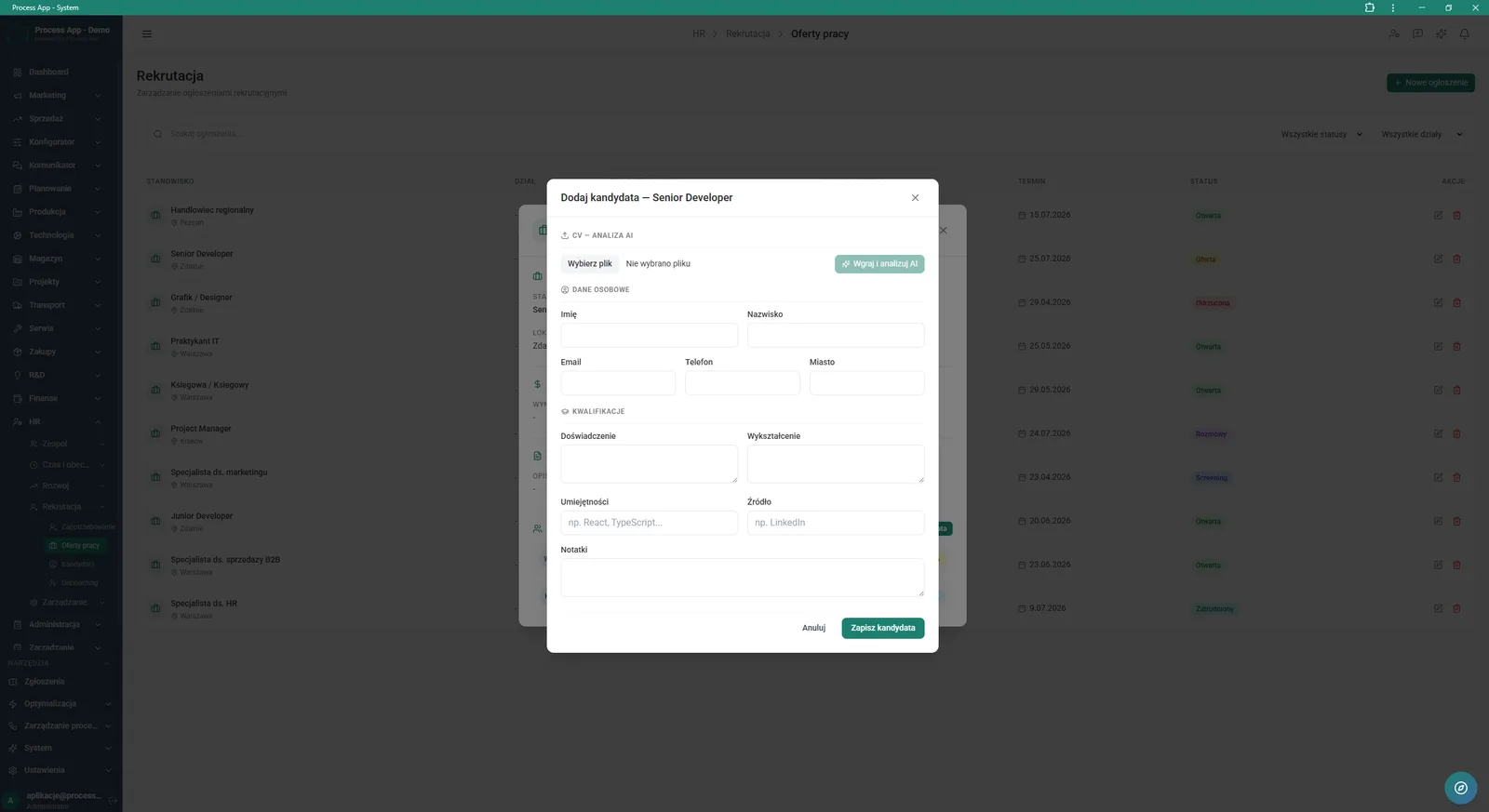Viewport: 1489px width, 812px height.
Task: Click the Transport truck icon
Action: [18, 305]
